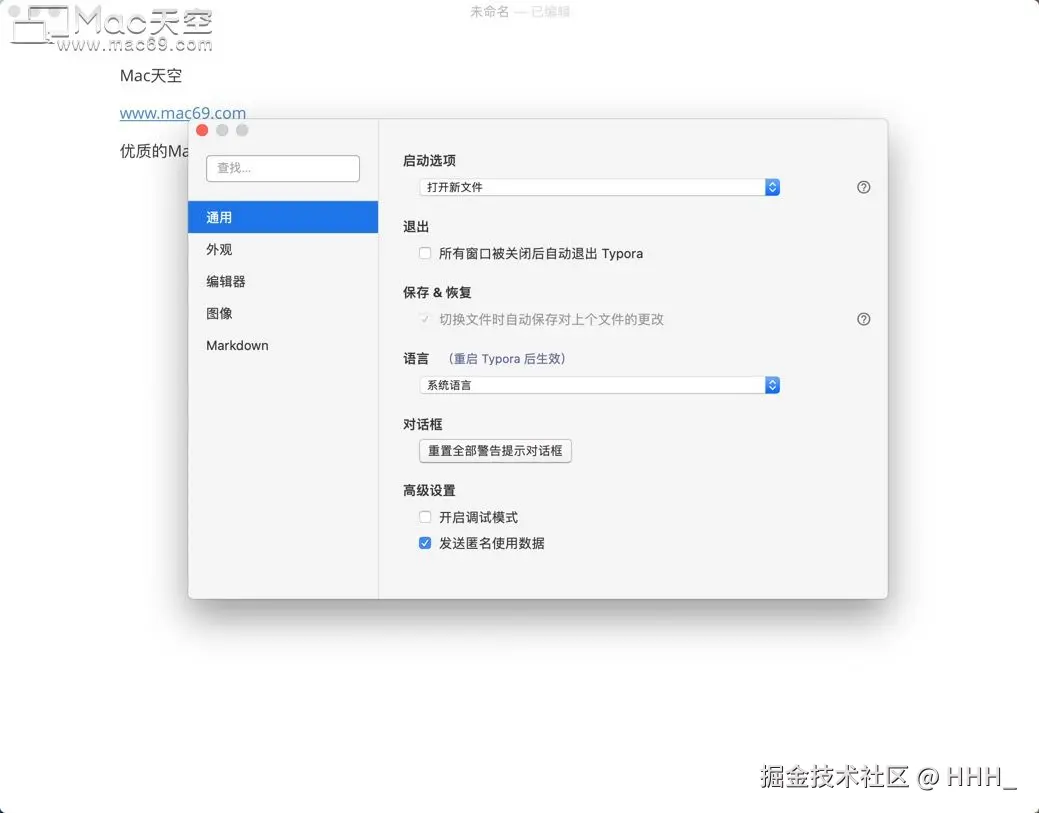Enable 开启调试模式 checkbox

[425, 517]
